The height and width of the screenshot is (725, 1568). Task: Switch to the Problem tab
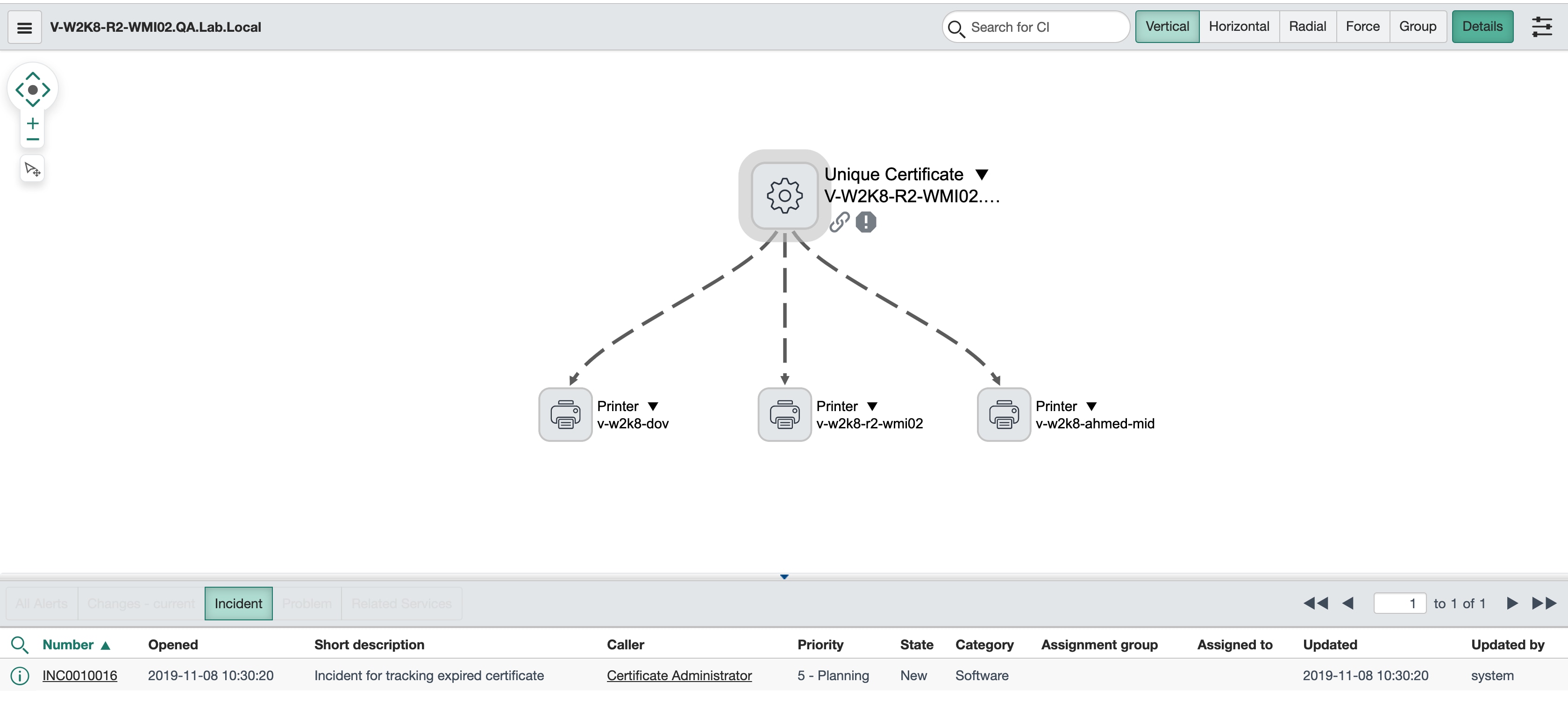pos(307,603)
